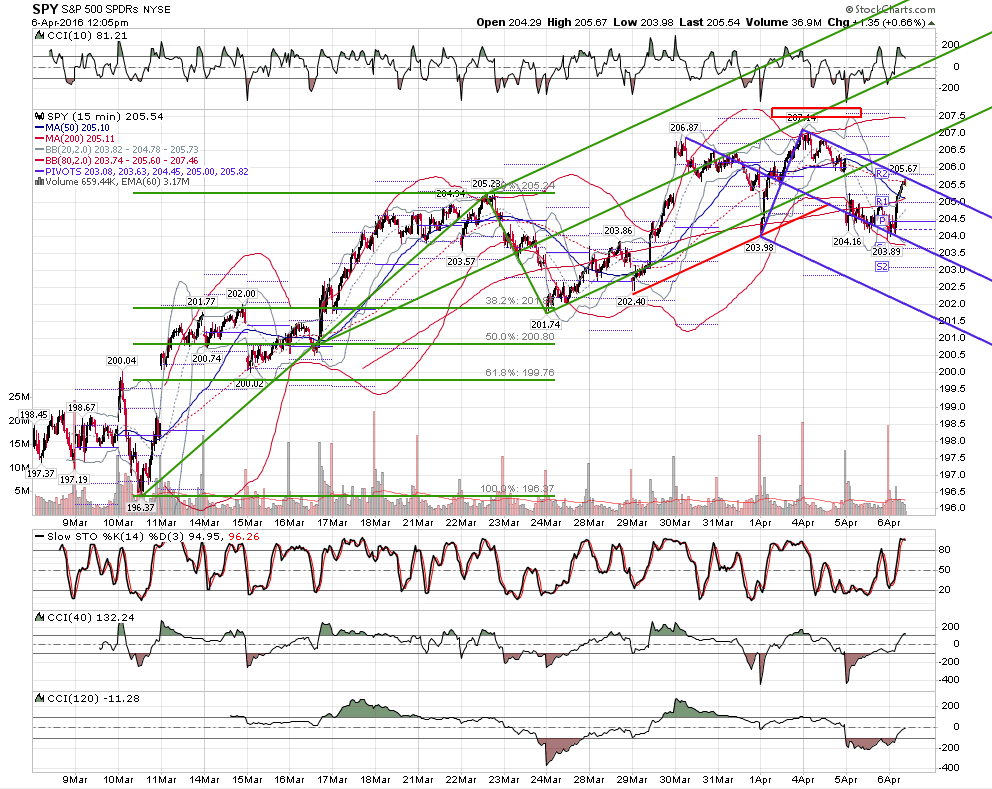Screen dimensions: 992x789
Task: Click the CCI(40) indicator area icon
Action: click(40, 618)
